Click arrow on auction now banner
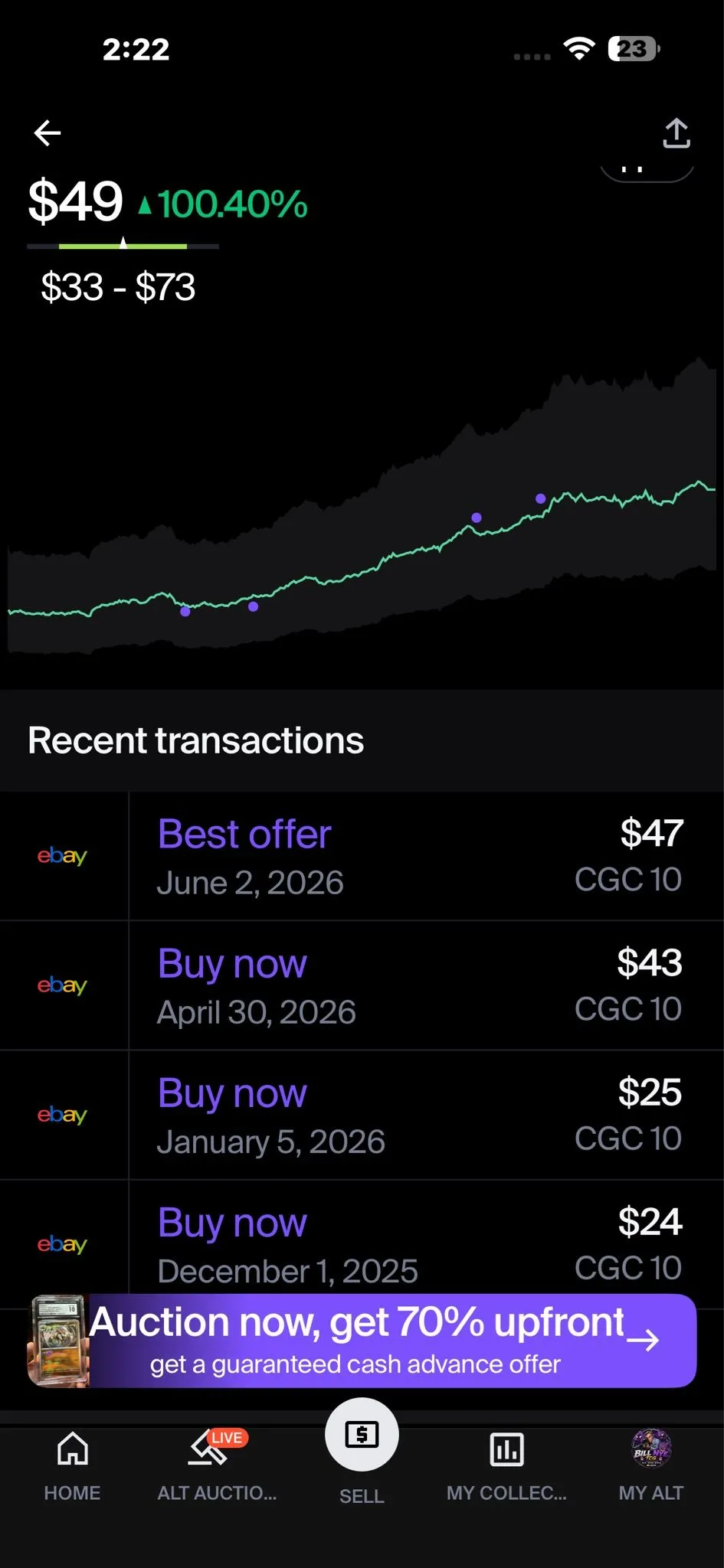The image size is (724, 1568). (x=643, y=1340)
